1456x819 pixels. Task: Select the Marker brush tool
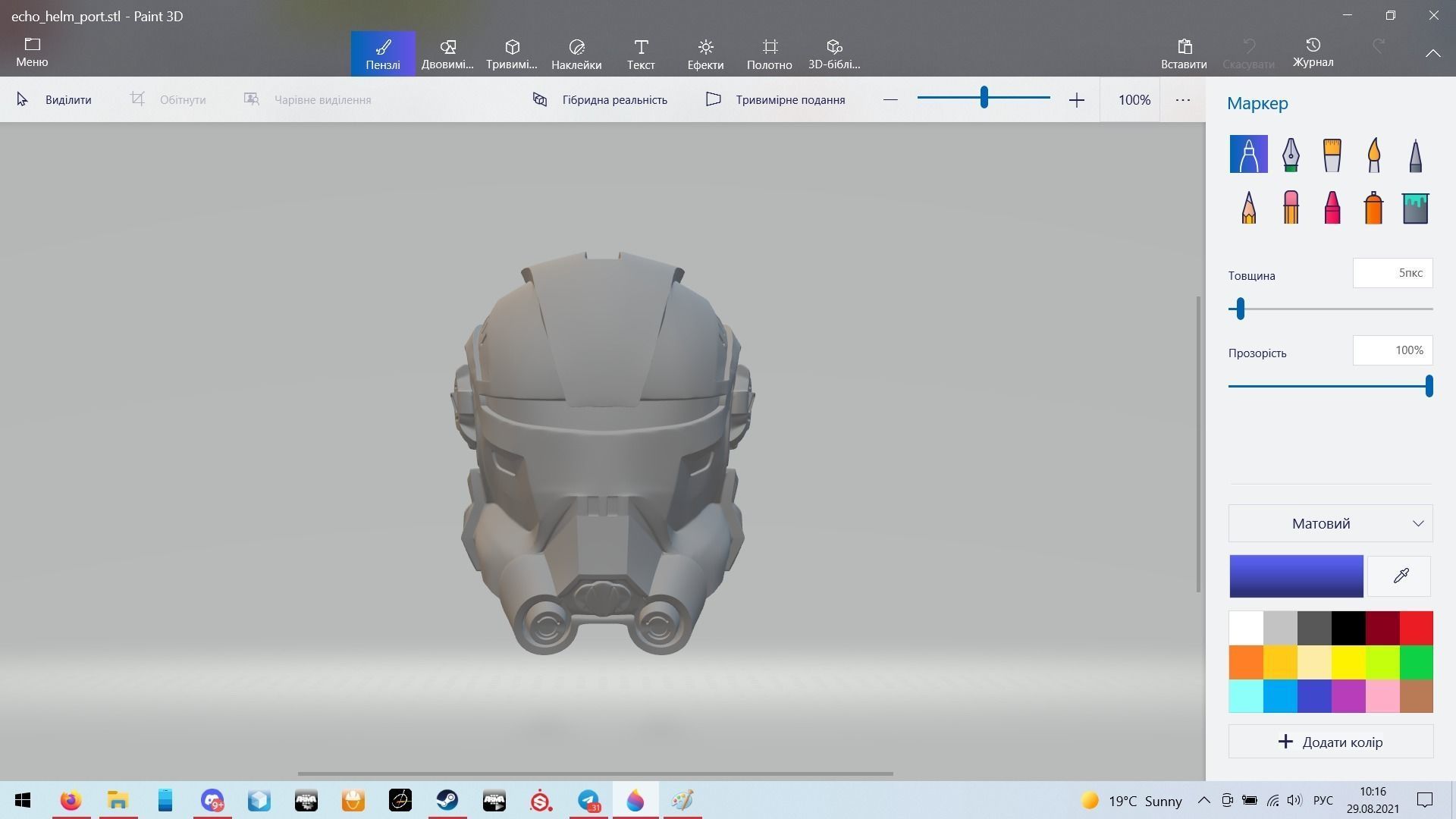pyautogui.click(x=1248, y=154)
